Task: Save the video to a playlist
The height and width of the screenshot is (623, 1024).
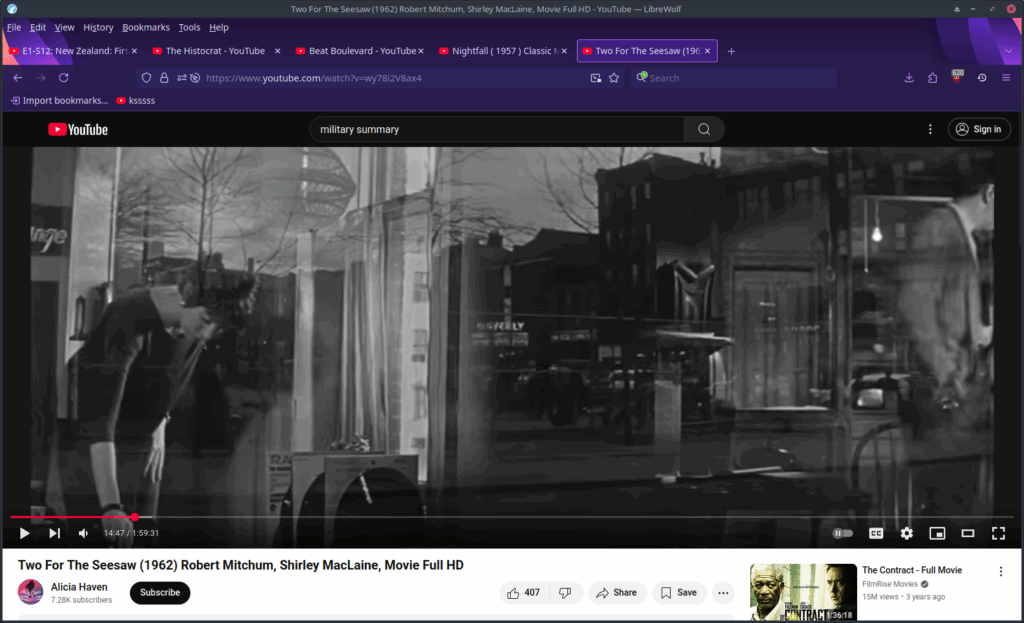Action: pyautogui.click(x=679, y=592)
